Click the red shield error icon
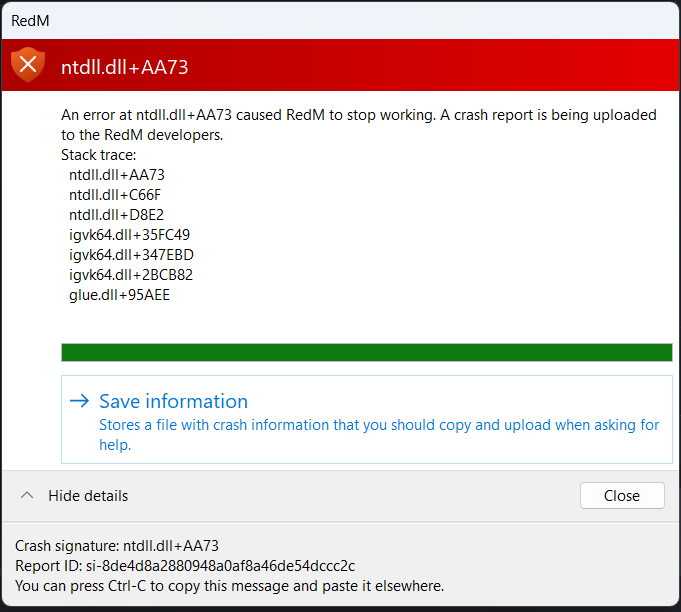Image resolution: width=681 pixels, height=612 pixels. pyautogui.click(x=28, y=65)
